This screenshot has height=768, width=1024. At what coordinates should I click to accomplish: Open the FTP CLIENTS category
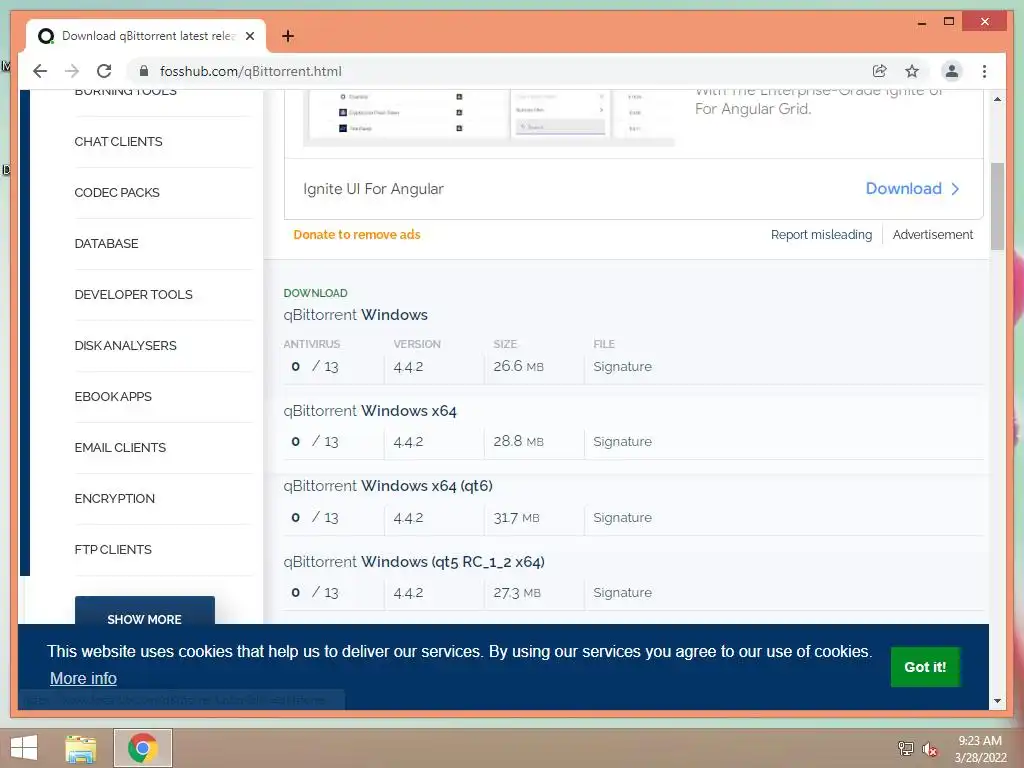113,549
